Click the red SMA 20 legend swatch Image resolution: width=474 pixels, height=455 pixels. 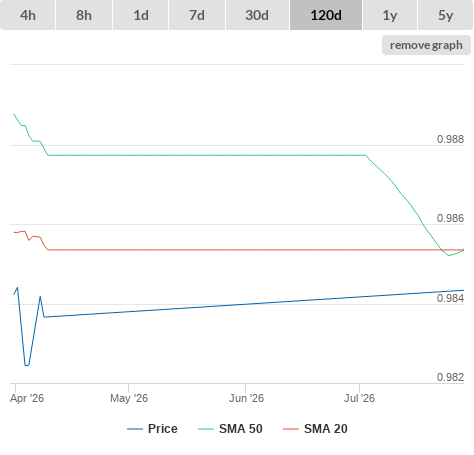pyautogui.click(x=291, y=429)
